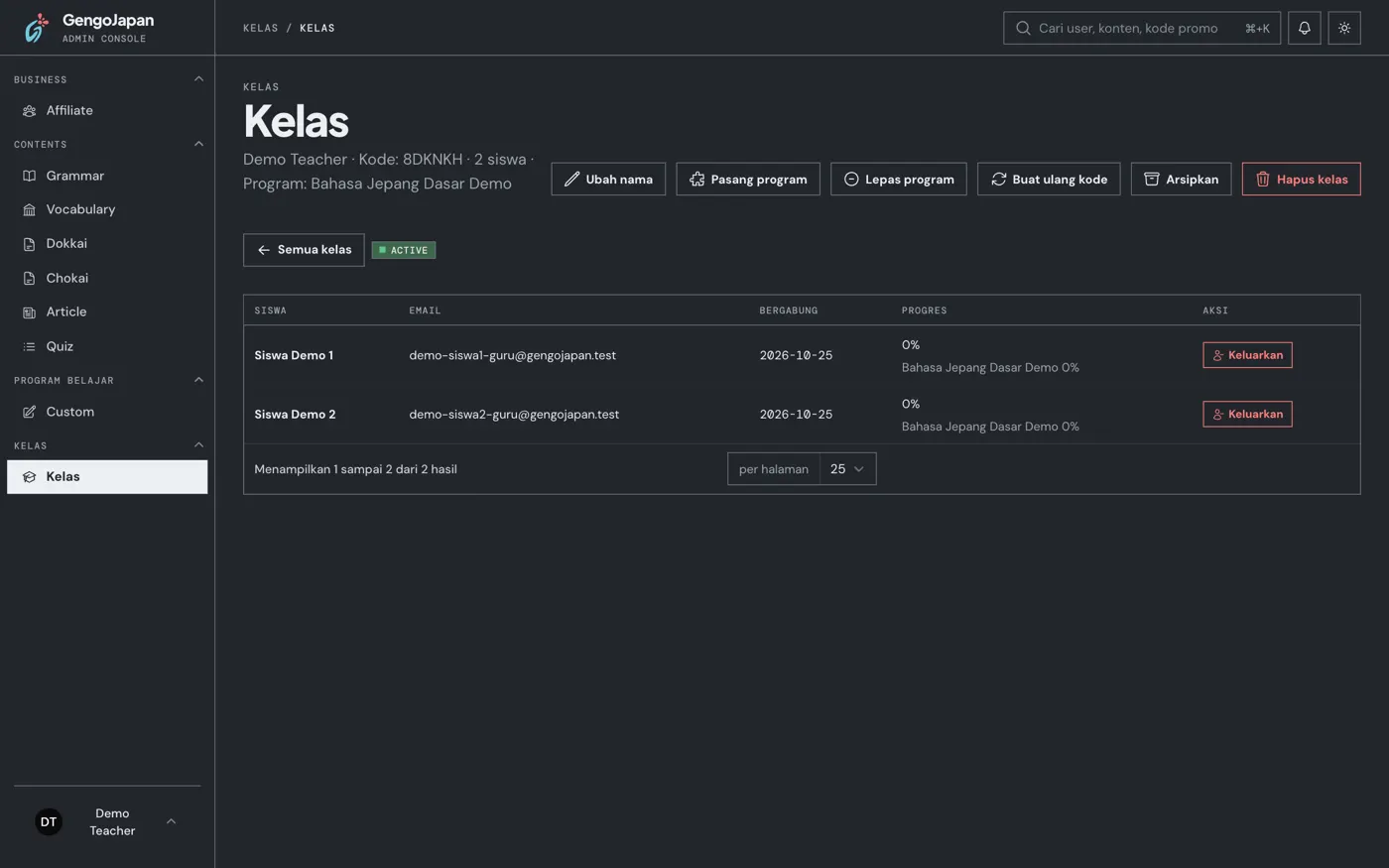Click the Chokai document icon
This screenshot has height=868, width=1389.
(x=29, y=279)
